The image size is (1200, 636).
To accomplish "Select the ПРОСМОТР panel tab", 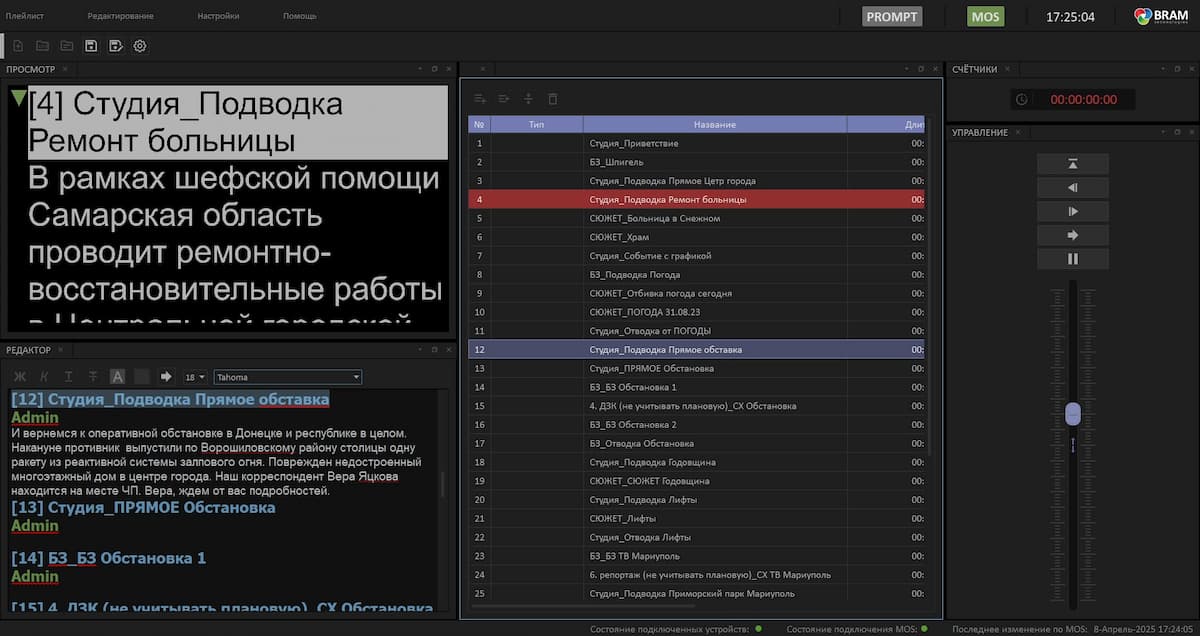I will point(31,69).
